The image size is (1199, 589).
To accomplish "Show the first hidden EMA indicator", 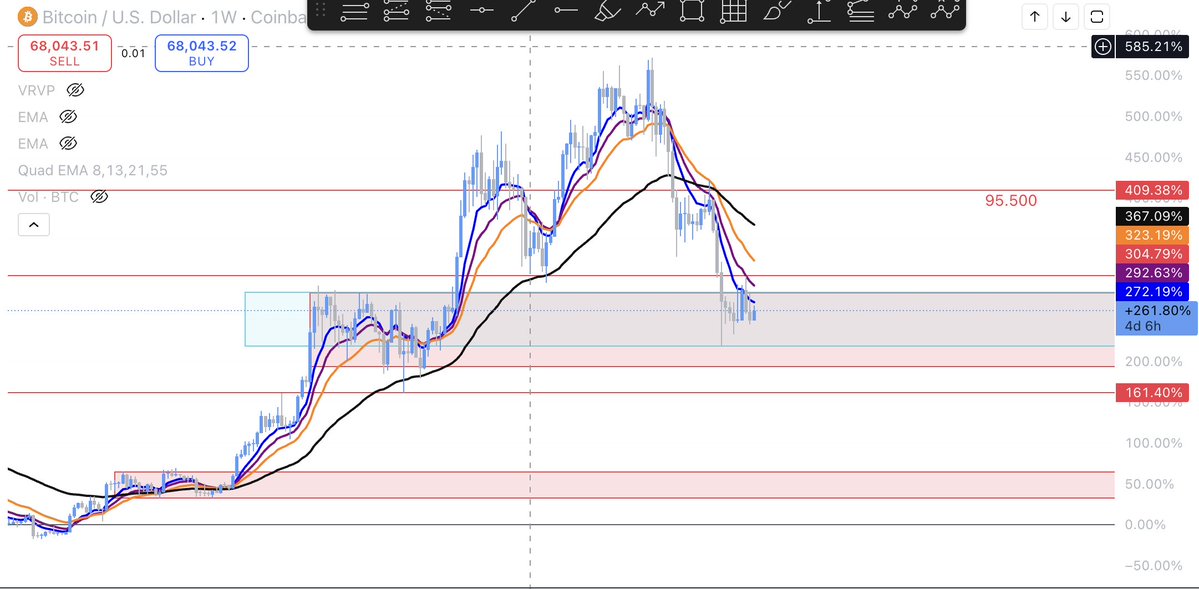I will 67,117.
